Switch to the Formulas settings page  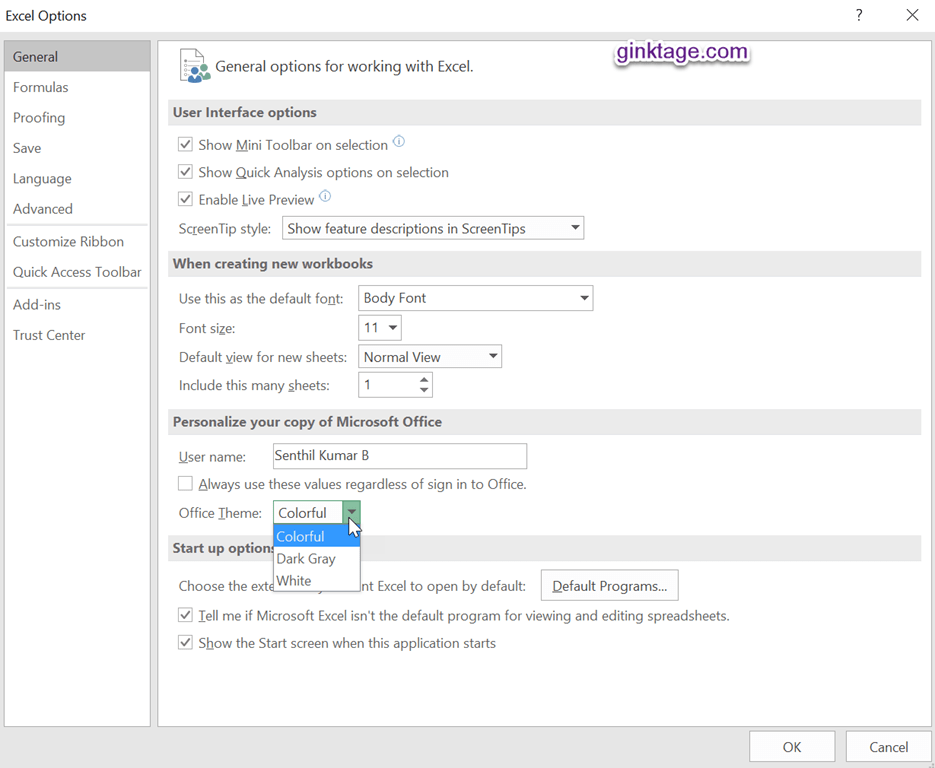[40, 87]
